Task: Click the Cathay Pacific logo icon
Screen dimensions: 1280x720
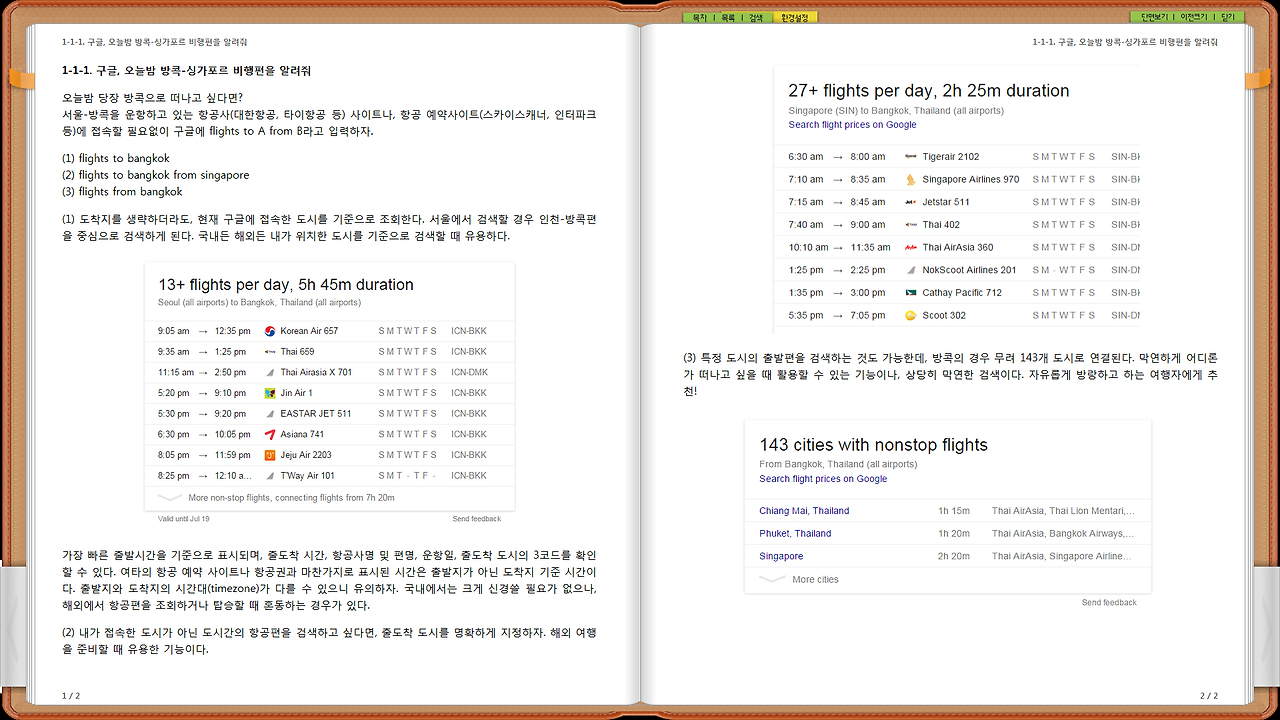Action: (x=911, y=293)
